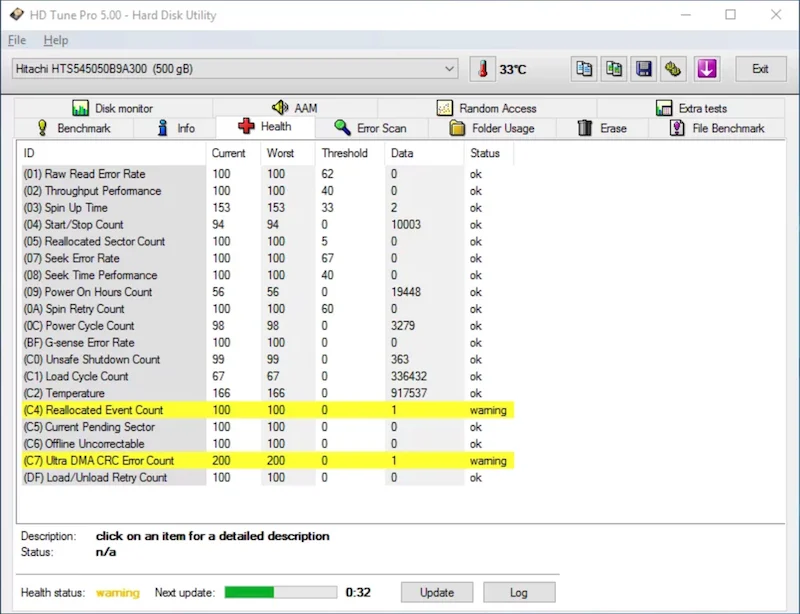
Task: Select the Seek Time Performance row
Action: (268, 275)
